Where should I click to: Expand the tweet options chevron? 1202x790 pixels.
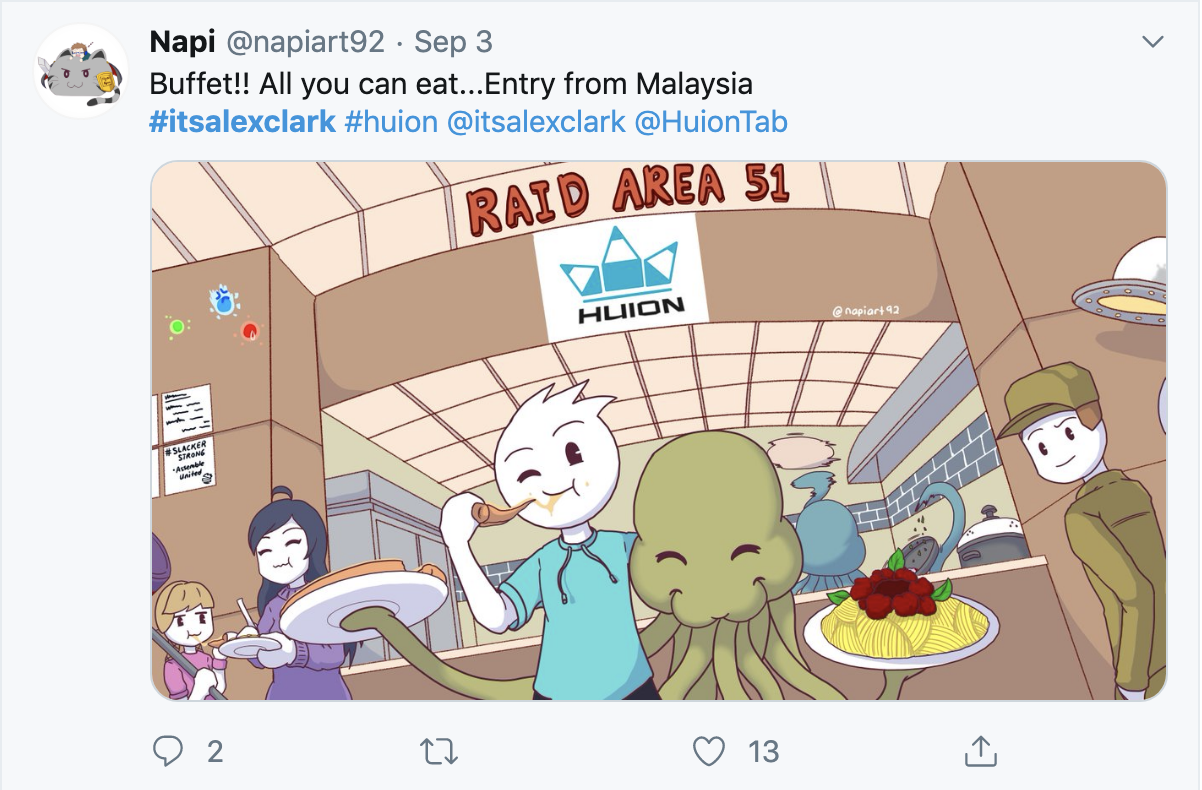[x=1153, y=42]
